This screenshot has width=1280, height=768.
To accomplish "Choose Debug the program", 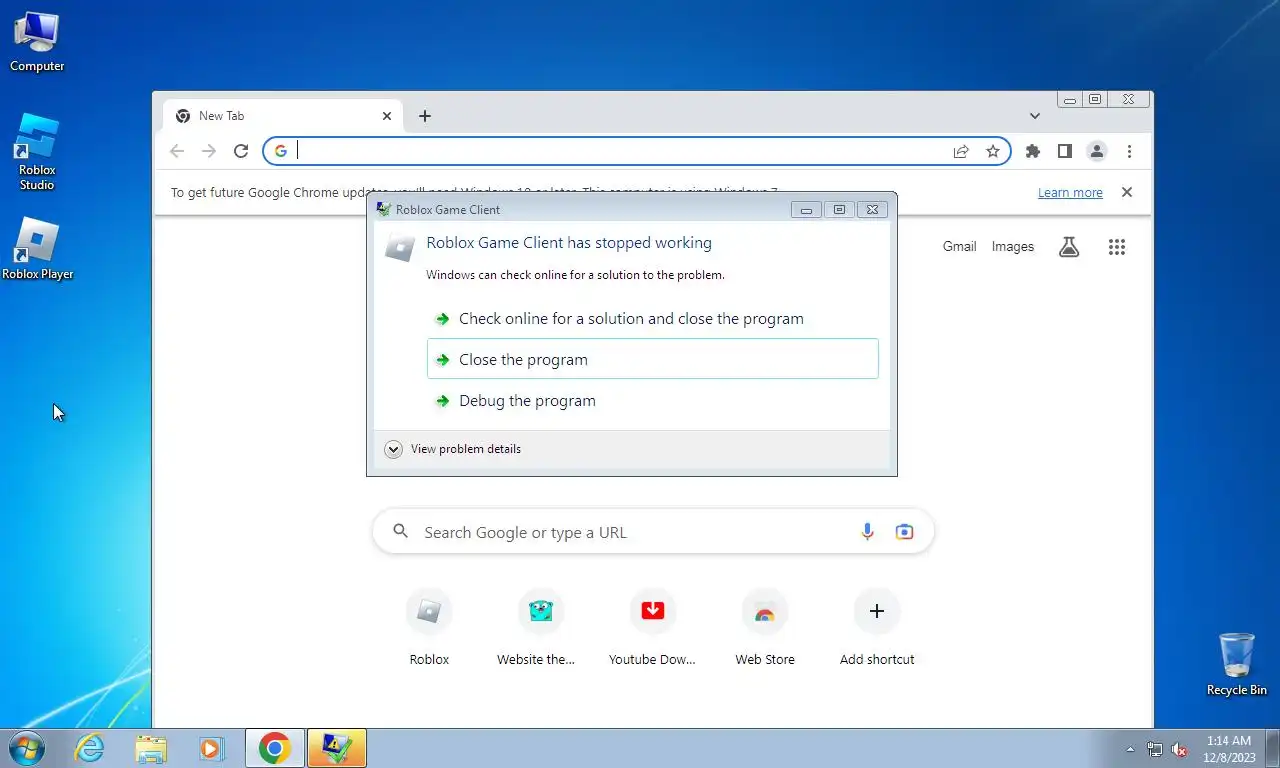I will (653, 401).
